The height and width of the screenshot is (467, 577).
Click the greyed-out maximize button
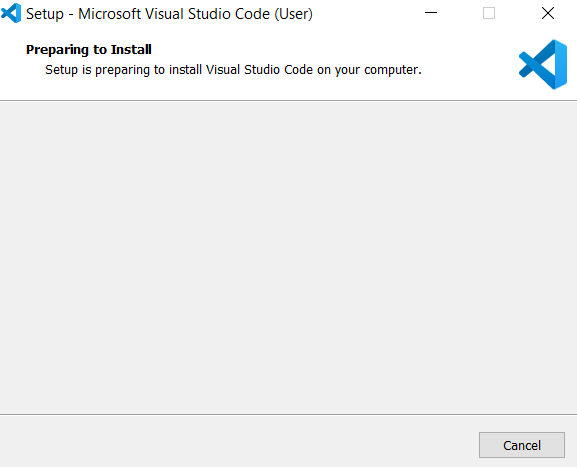(x=489, y=13)
